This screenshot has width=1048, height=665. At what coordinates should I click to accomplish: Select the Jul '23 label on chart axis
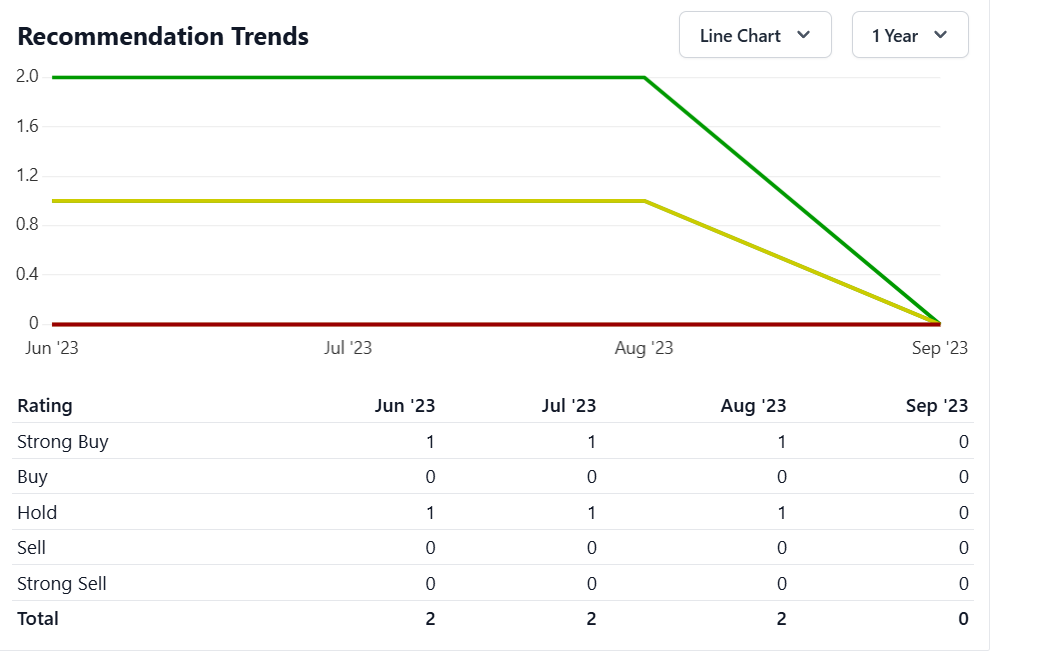point(348,348)
